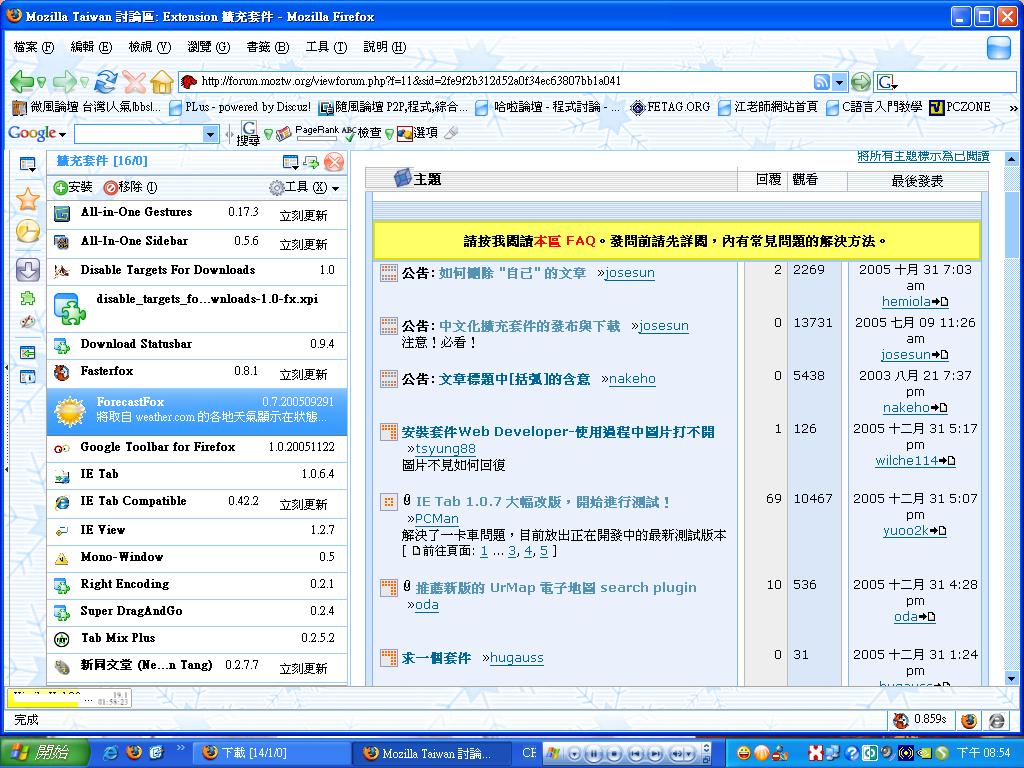Viewport: 1024px width, 768px height.
Task: Open the forward button history dropdown arrow
Action: [x=84, y=83]
